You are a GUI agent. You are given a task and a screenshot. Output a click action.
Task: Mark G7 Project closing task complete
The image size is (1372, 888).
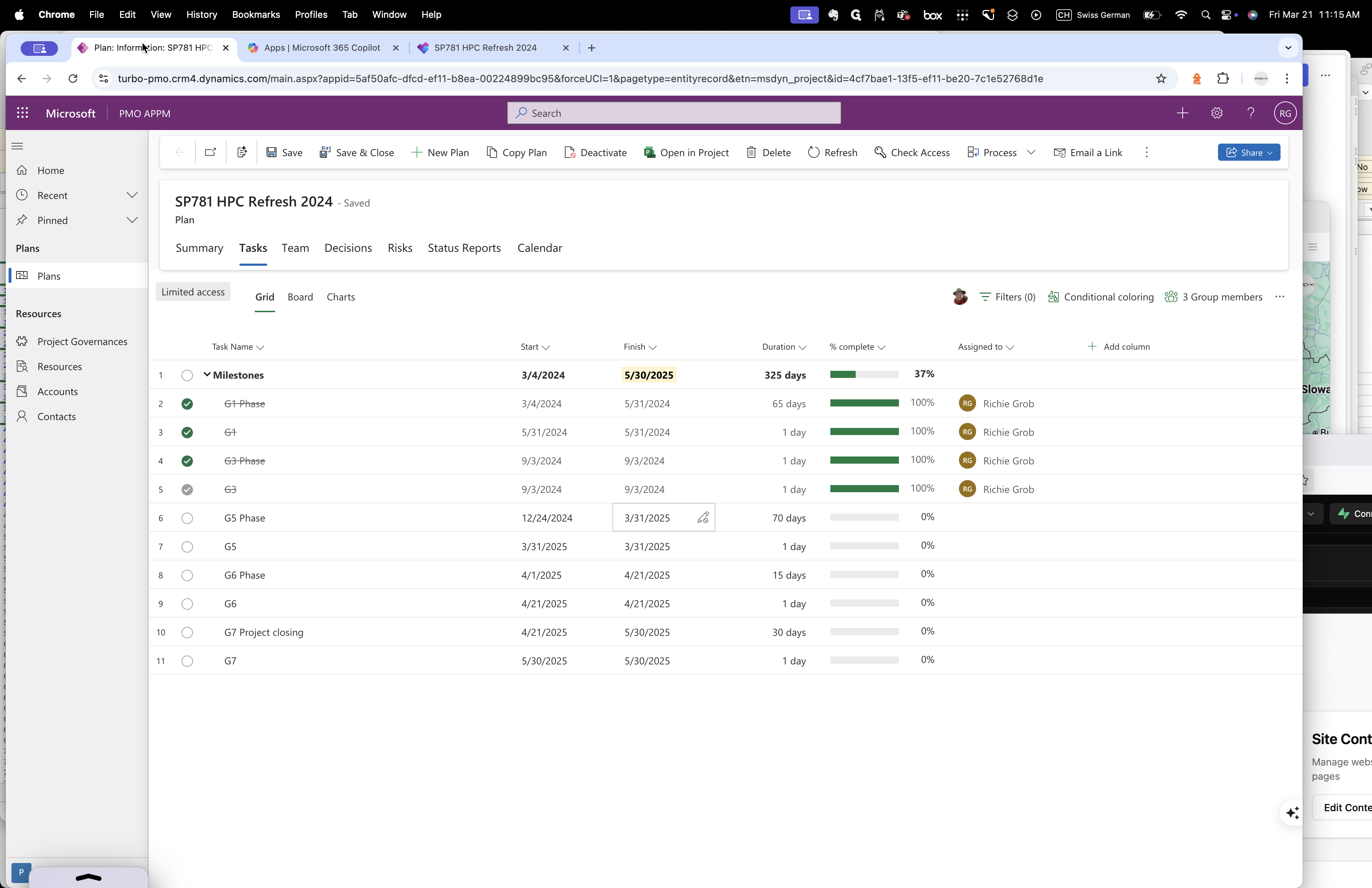(x=187, y=632)
